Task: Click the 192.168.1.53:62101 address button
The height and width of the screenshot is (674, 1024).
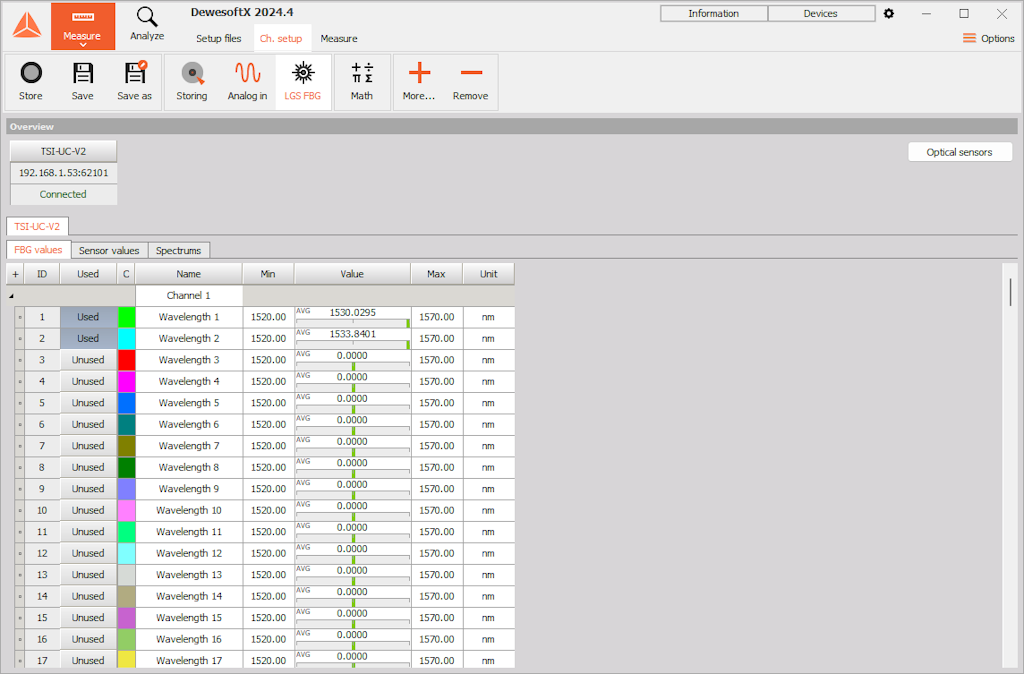Action: click(x=63, y=173)
